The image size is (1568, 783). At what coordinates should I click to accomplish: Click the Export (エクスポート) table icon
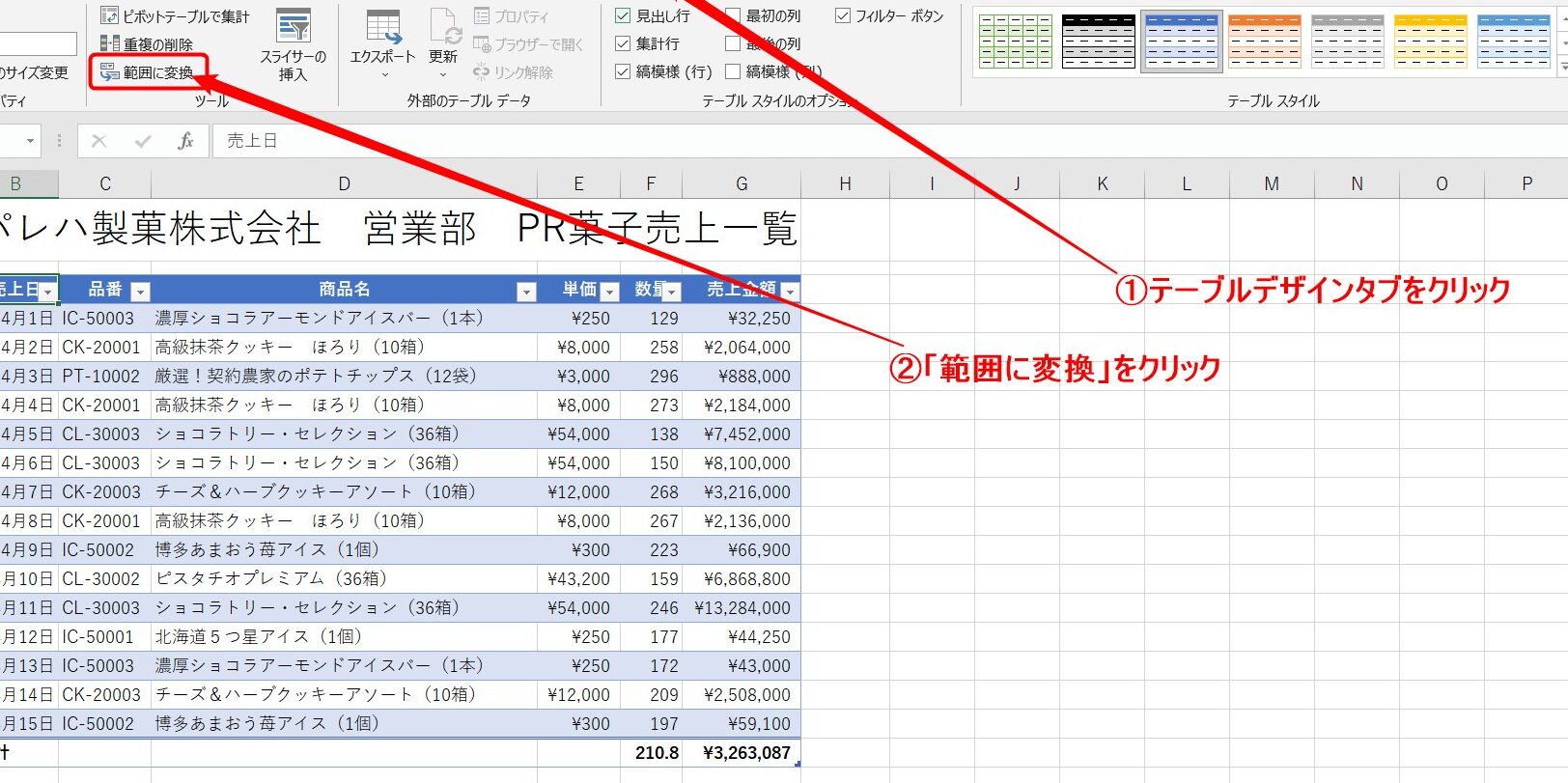tap(383, 26)
